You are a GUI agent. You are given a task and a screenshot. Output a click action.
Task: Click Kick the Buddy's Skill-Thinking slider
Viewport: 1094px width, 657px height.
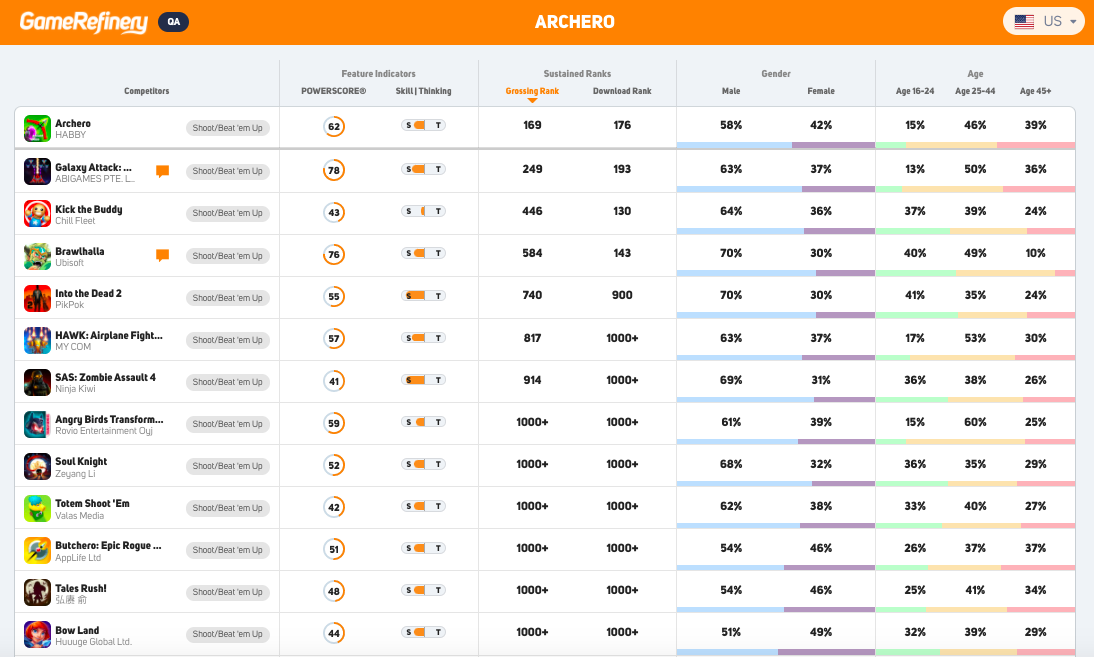coord(424,211)
